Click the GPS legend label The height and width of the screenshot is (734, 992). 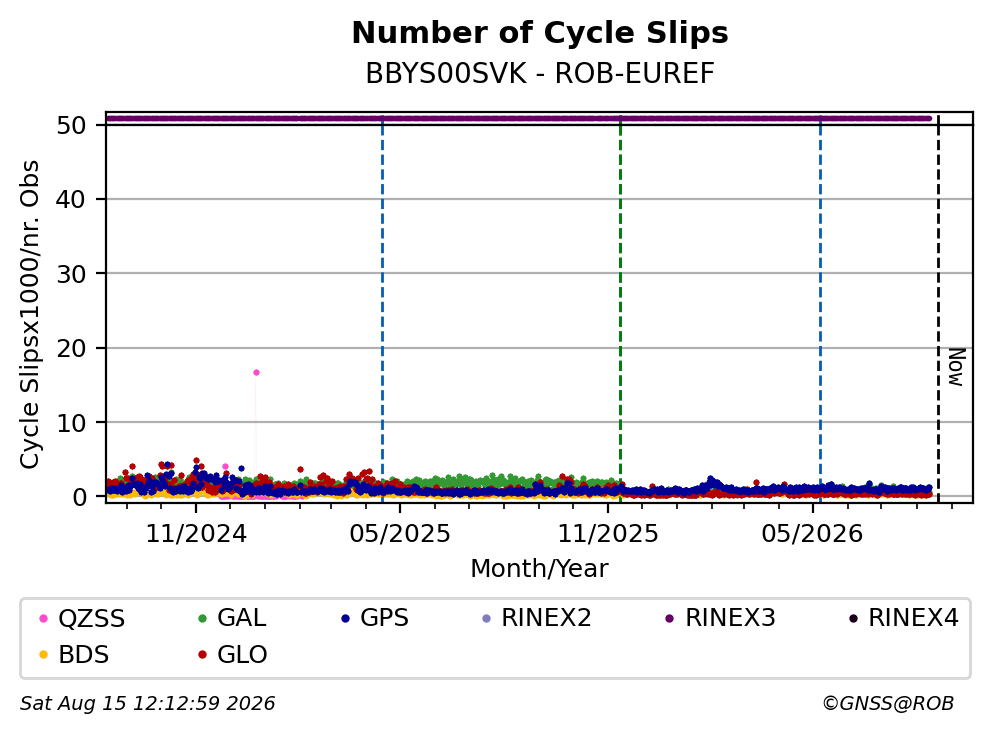pos(385,618)
